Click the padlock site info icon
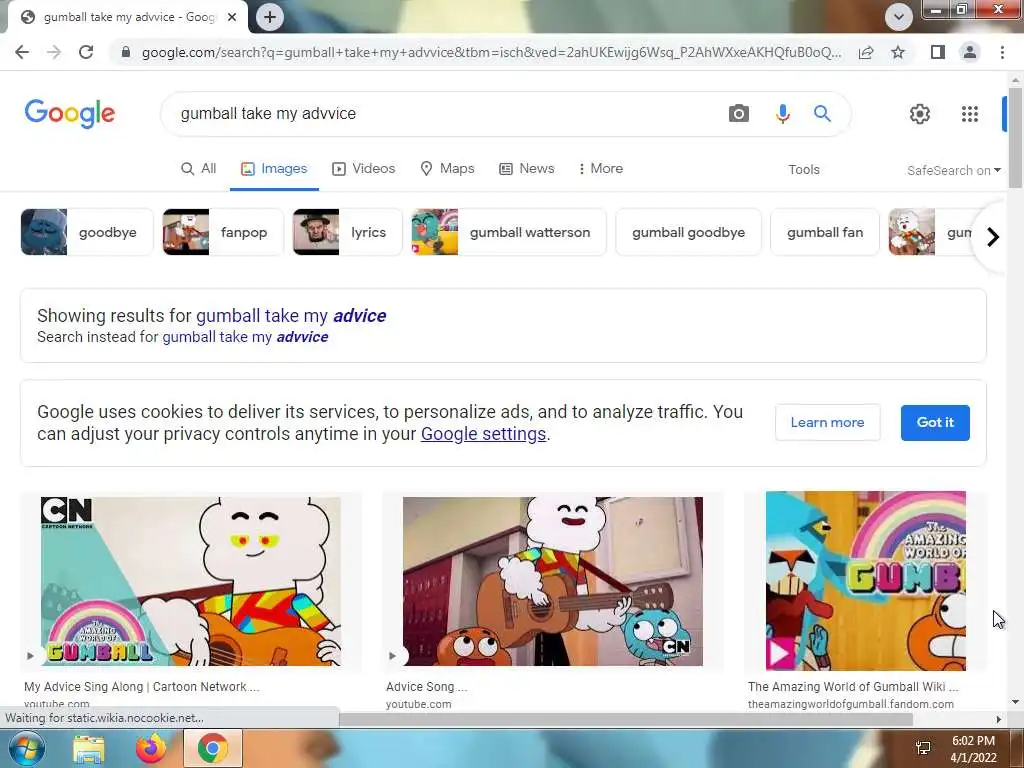The height and width of the screenshot is (768, 1024). (126, 52)
